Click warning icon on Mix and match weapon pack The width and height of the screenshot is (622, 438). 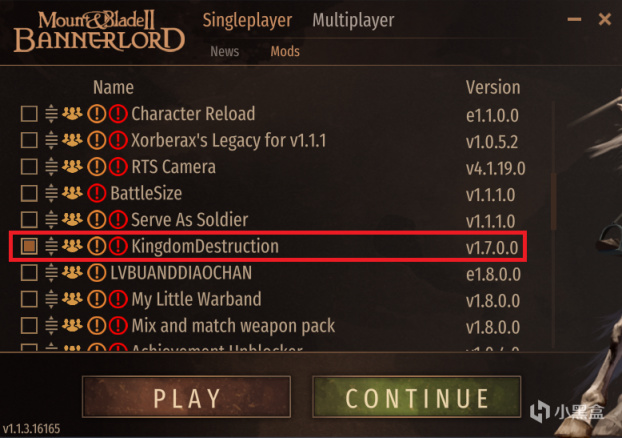(97, 325)
